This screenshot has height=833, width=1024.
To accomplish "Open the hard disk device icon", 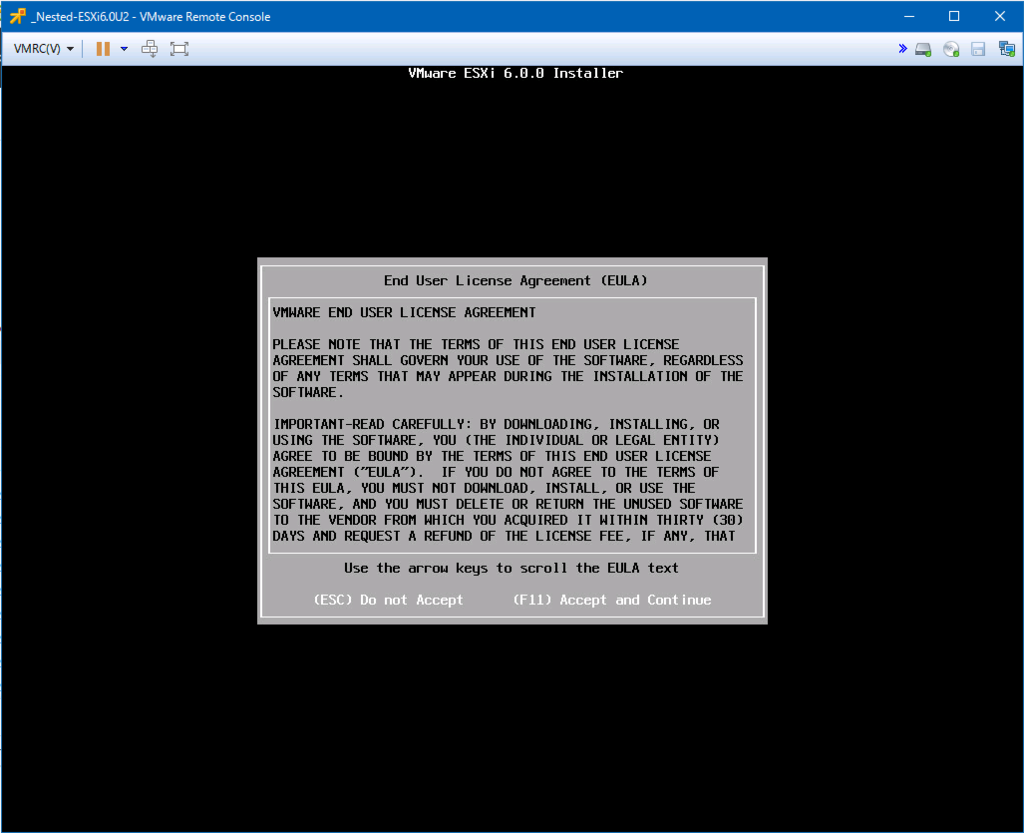I will click(x=923, y=49).
